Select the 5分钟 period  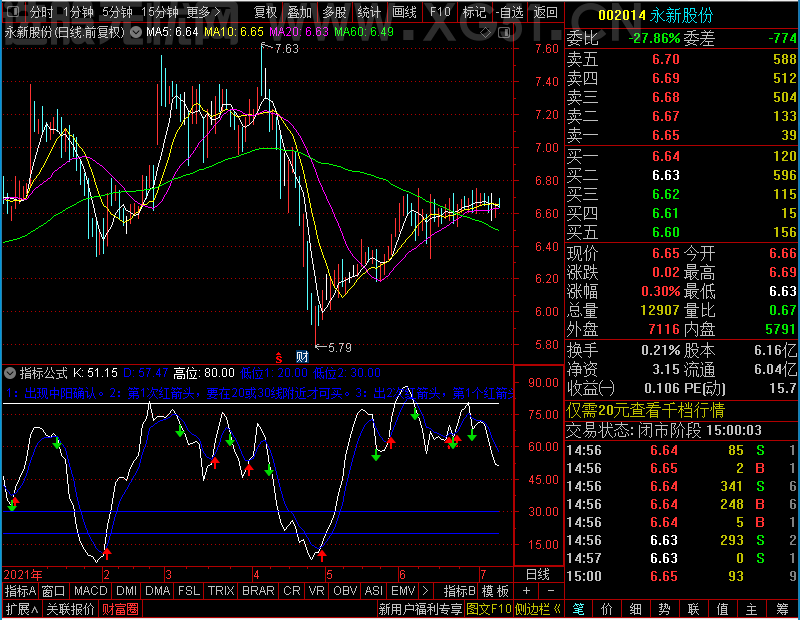117,12
